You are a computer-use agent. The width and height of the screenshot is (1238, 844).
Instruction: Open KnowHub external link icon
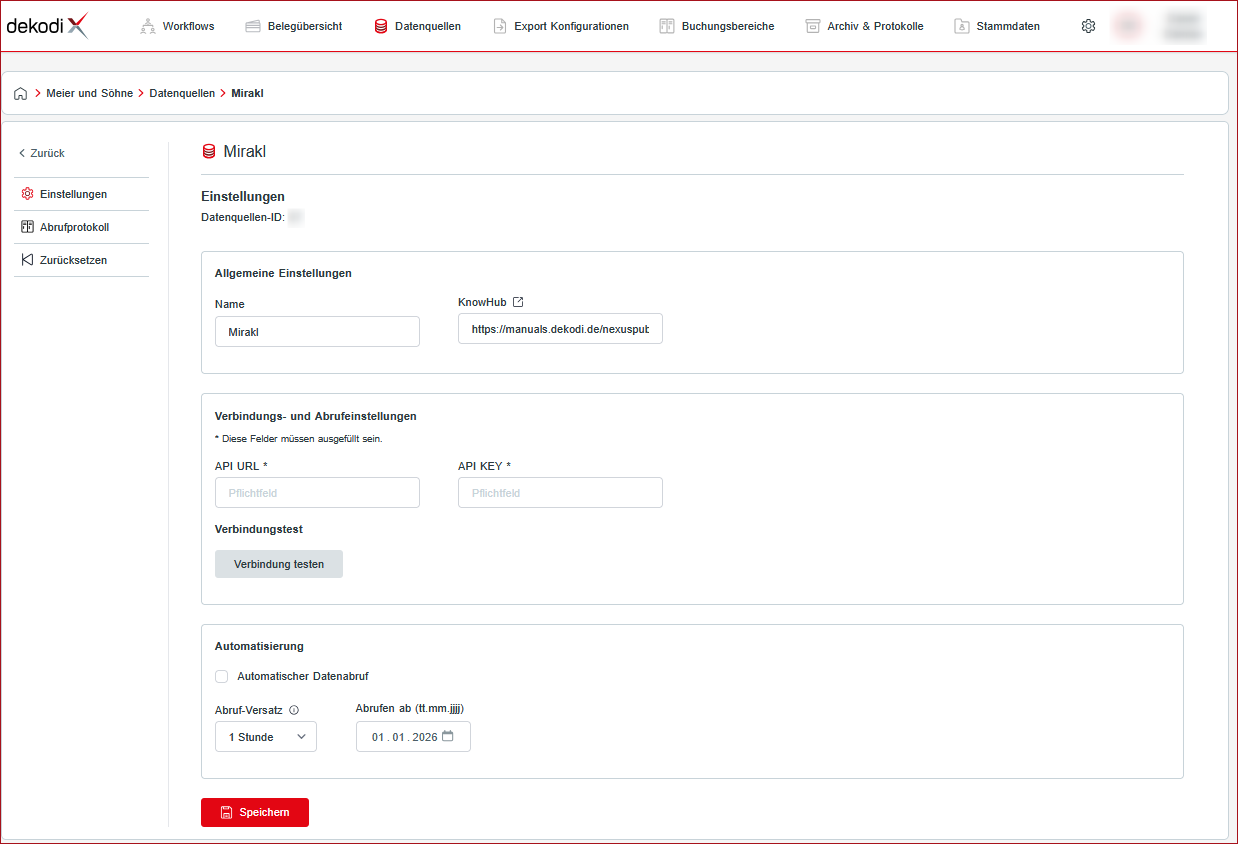[x=518, y=302]
